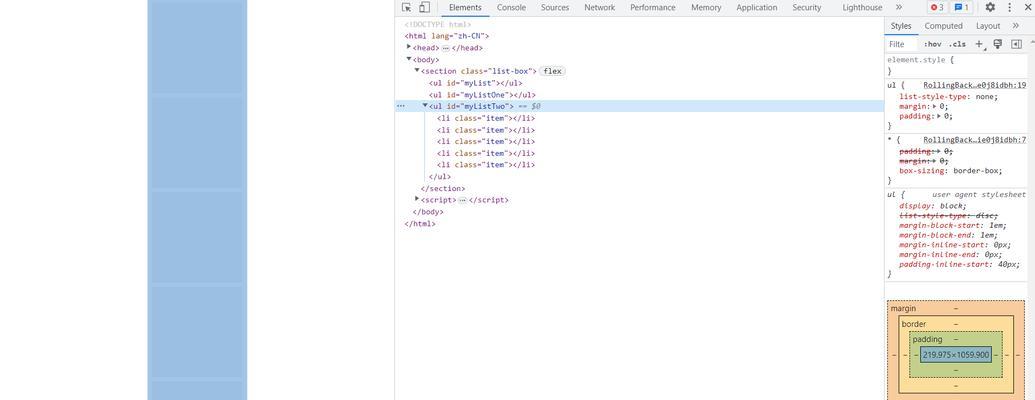Show more main DevTools tabs chevron
The width and height of the screenshot is (1035, 400).
pos(899,7)
